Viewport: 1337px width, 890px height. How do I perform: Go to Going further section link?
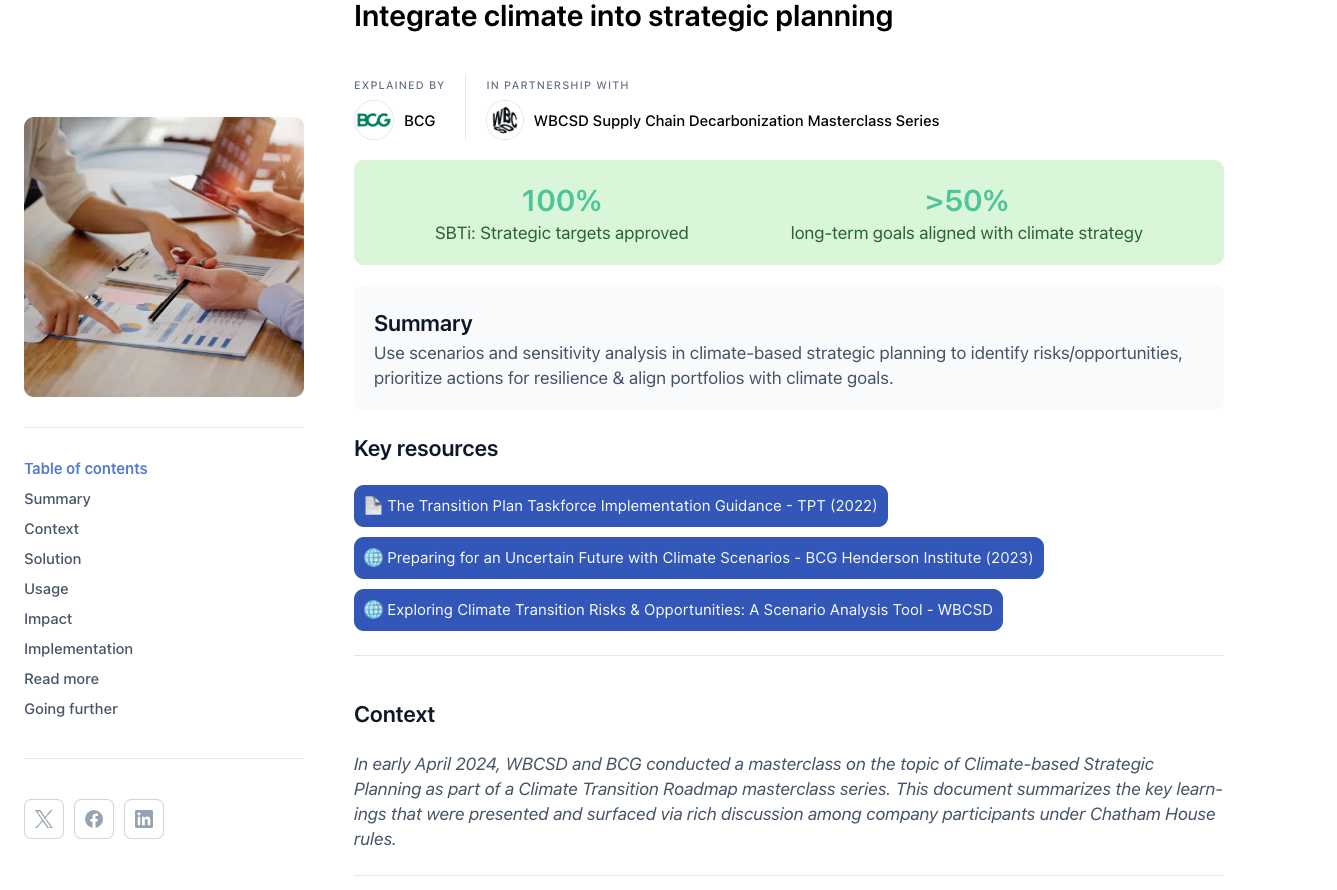coord(71,709)
